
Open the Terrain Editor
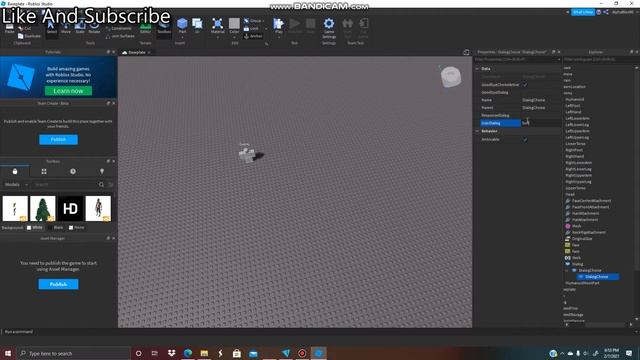click(x=145, y=28)
